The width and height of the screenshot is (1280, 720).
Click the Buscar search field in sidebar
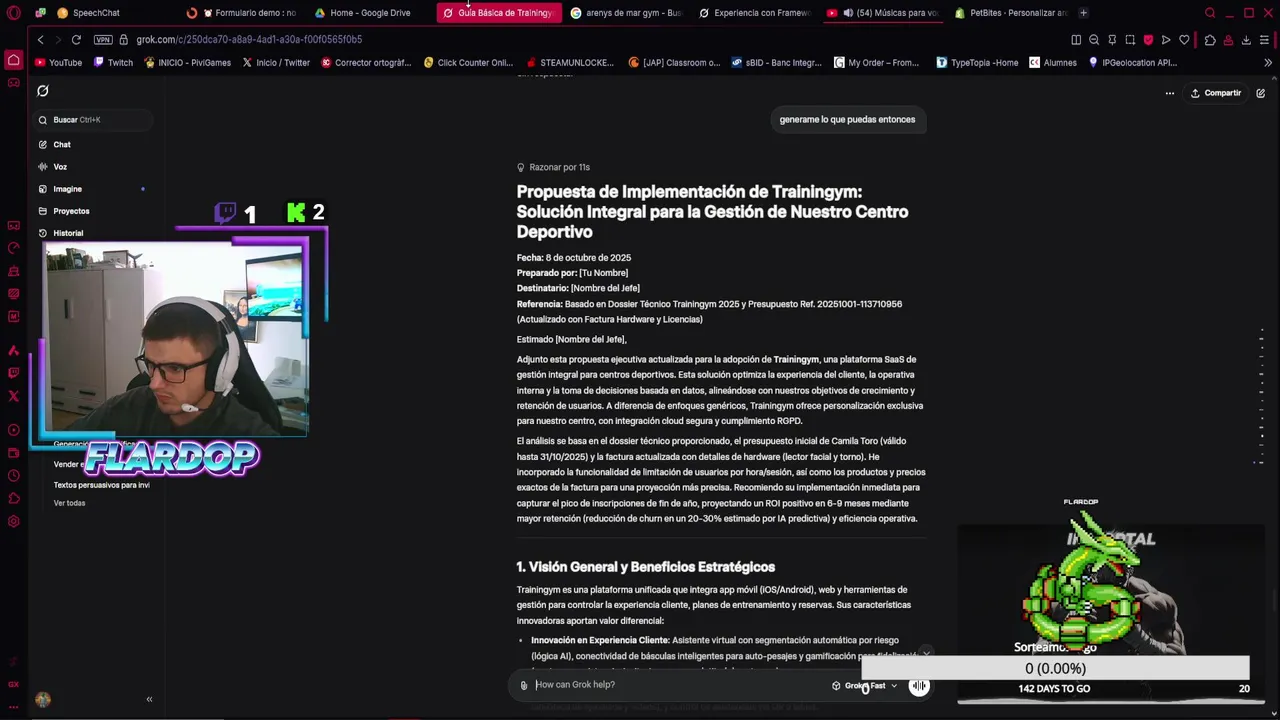(x=95, y=120)
